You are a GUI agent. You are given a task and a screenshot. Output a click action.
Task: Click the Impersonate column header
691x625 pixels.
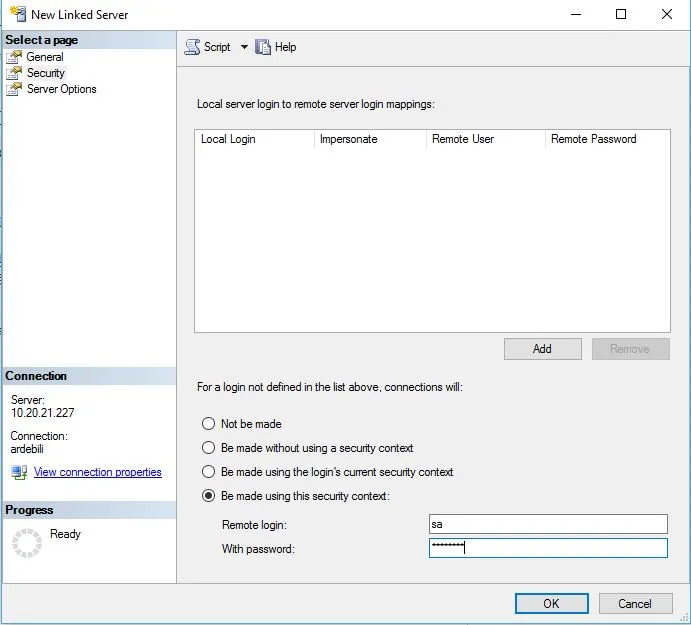[x=370, y=139]
